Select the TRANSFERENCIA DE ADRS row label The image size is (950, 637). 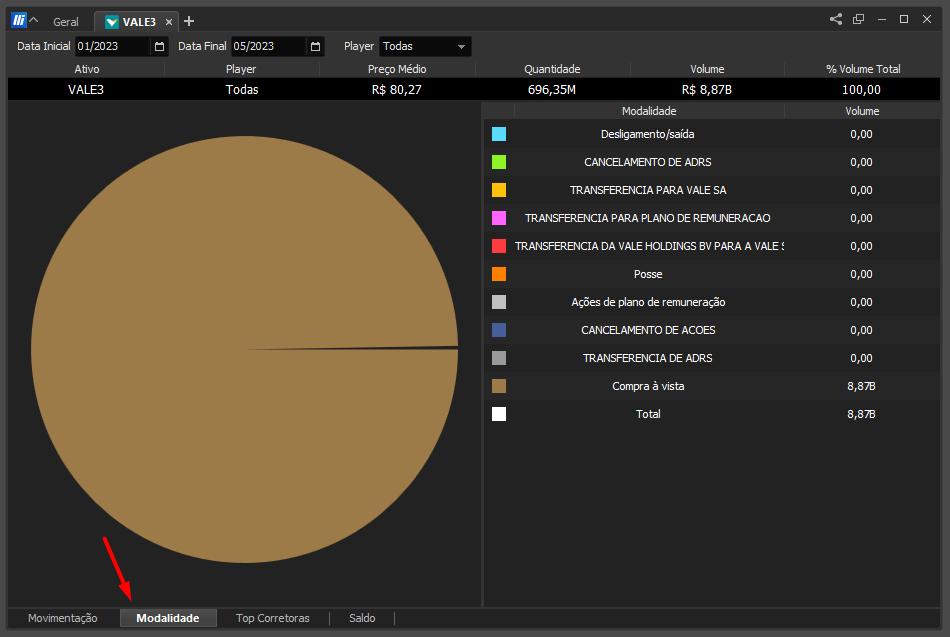tap(648, 358)
